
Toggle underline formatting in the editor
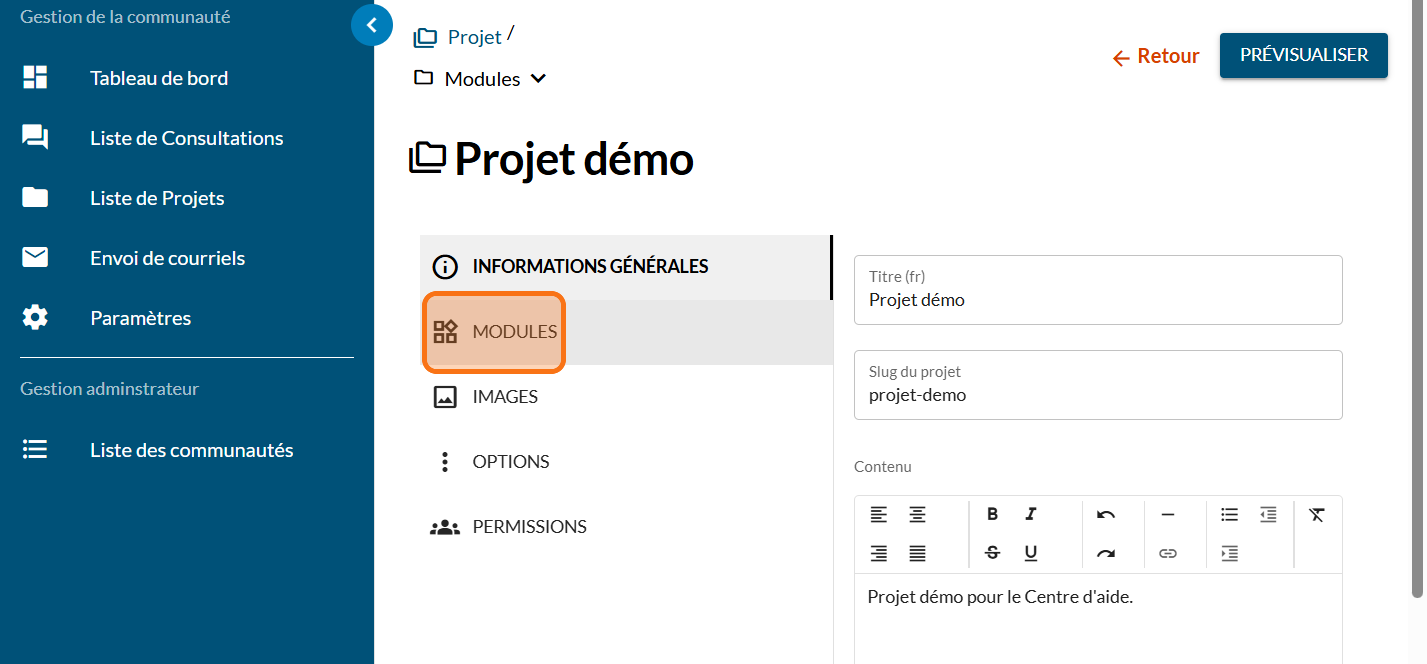pyautogui.click(x=1031, y=552)
